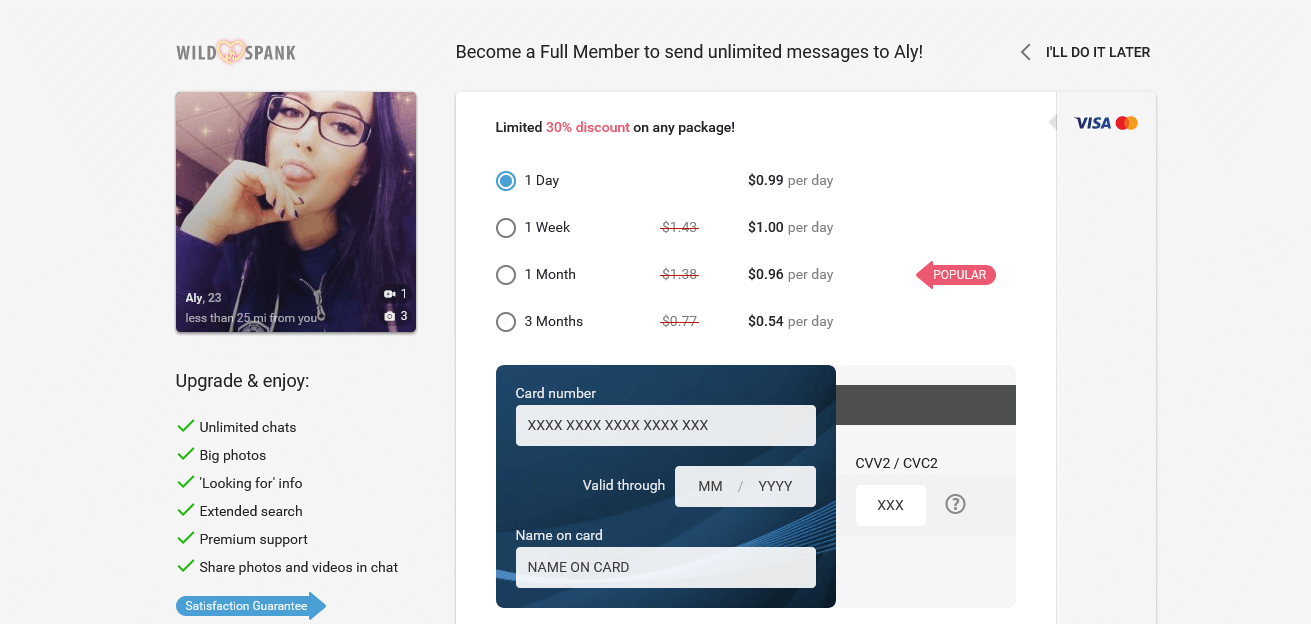Click the Name on card field
This screenshot has width=1311, height=624.
[x=666, y=567]
